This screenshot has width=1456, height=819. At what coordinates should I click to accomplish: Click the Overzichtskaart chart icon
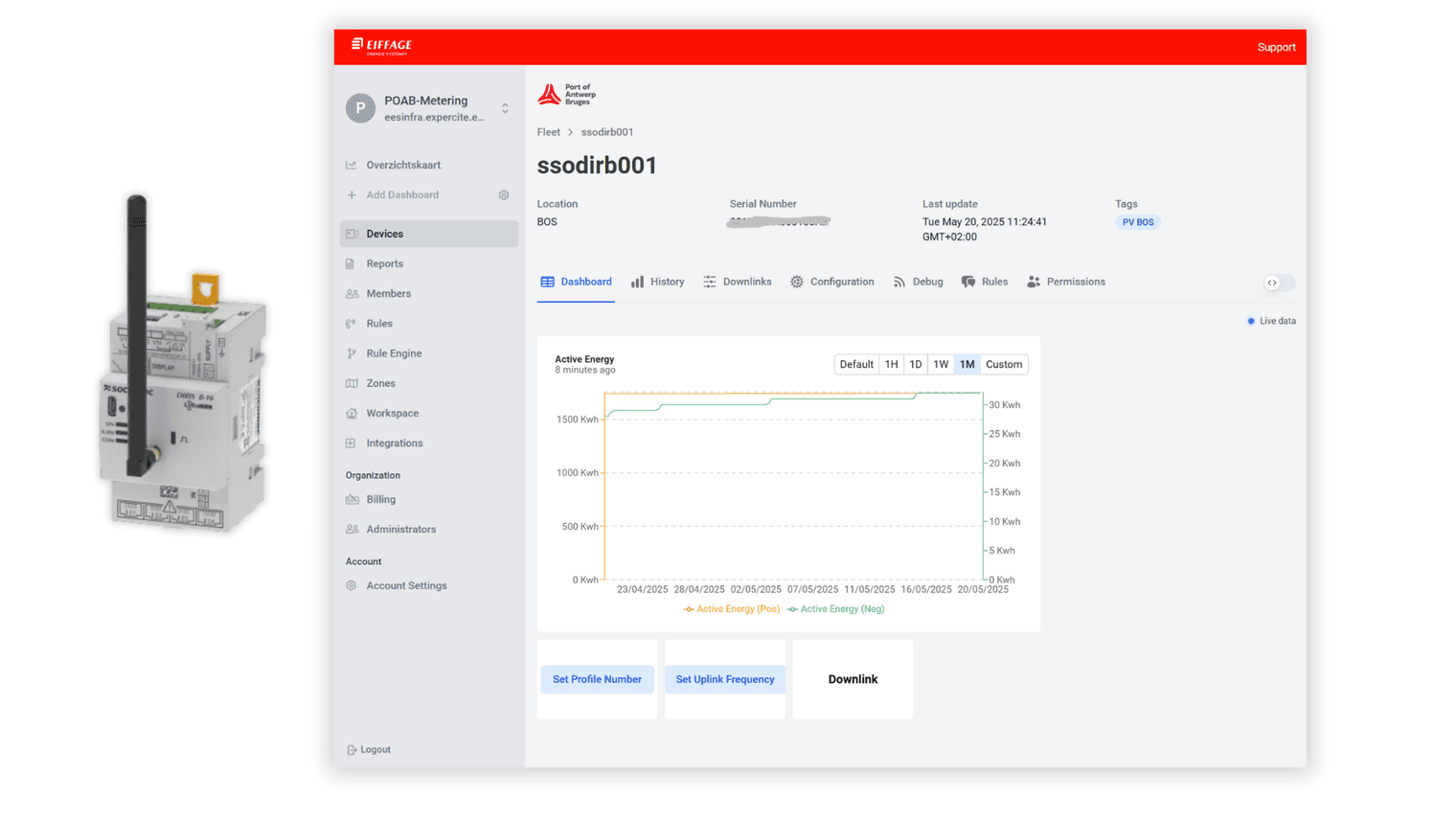352,166
